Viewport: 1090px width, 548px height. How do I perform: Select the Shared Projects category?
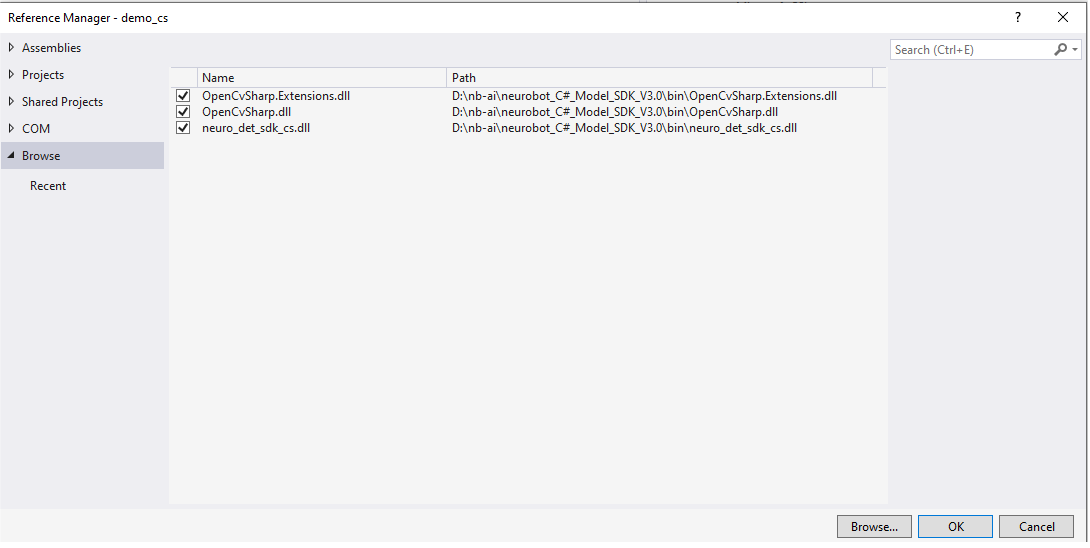click(x=62, y=102)
